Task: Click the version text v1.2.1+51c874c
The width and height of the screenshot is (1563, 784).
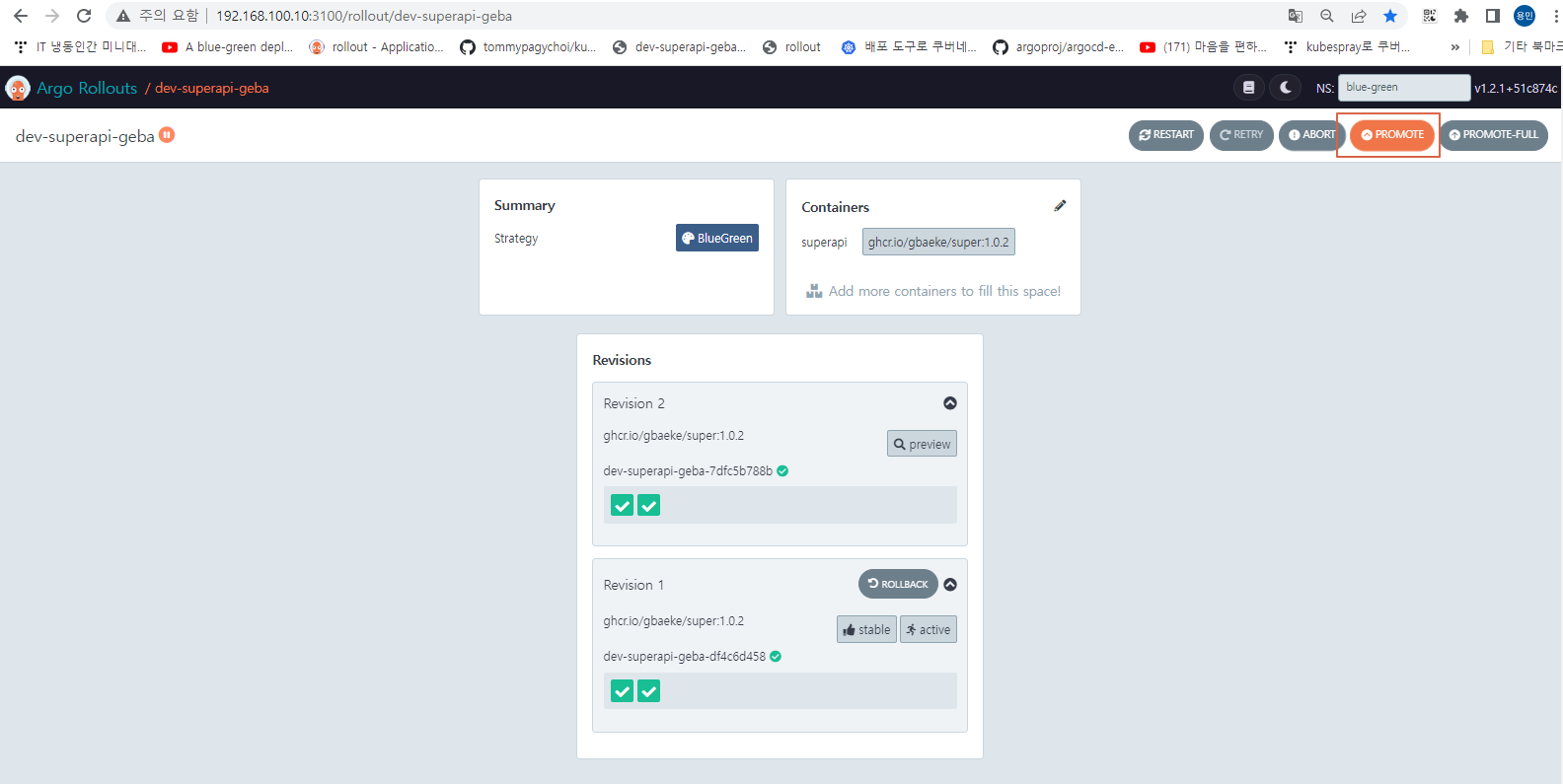Action: coord(1516,88)
